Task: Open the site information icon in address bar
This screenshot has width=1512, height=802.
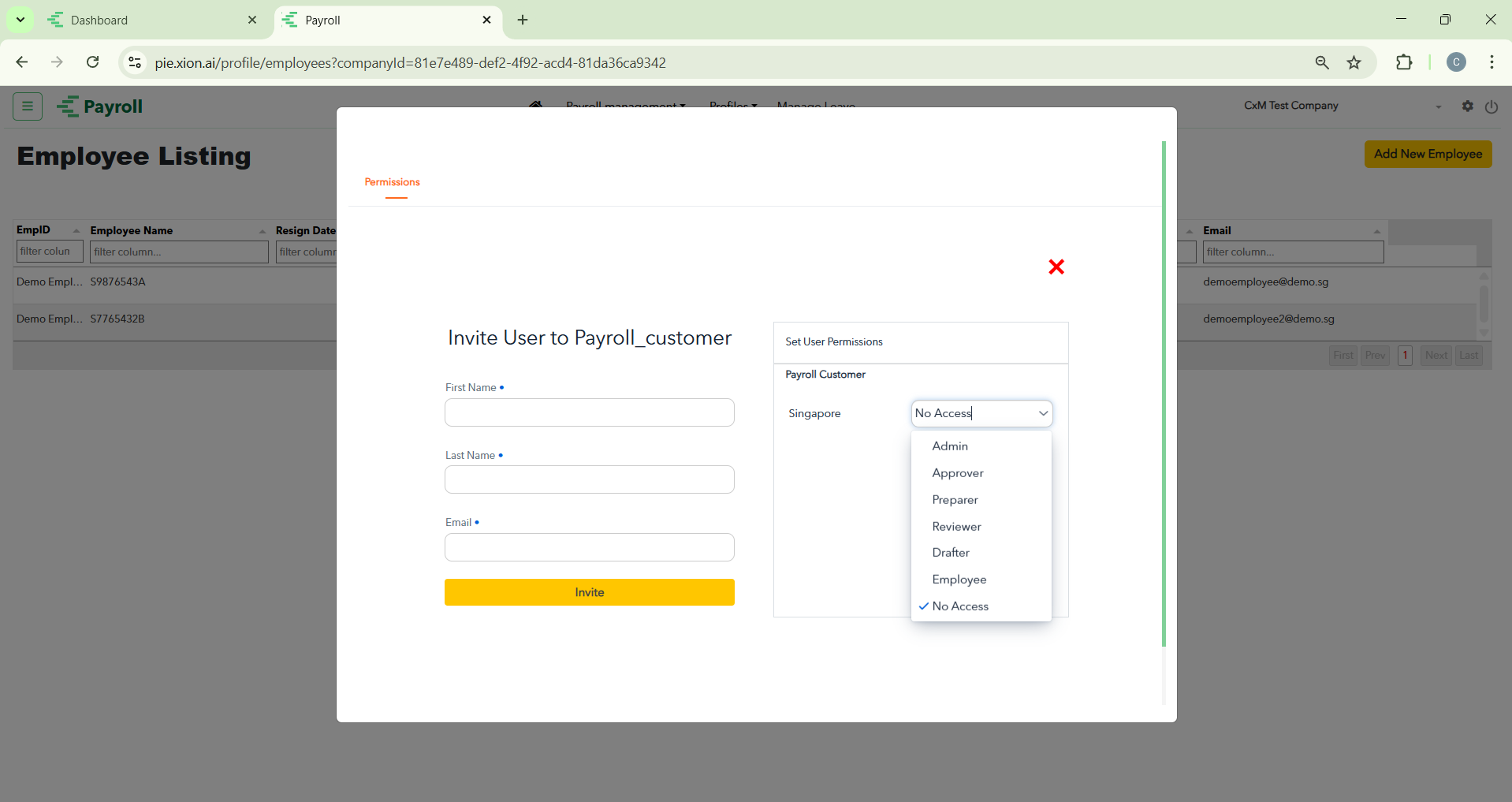Action: 135,62
